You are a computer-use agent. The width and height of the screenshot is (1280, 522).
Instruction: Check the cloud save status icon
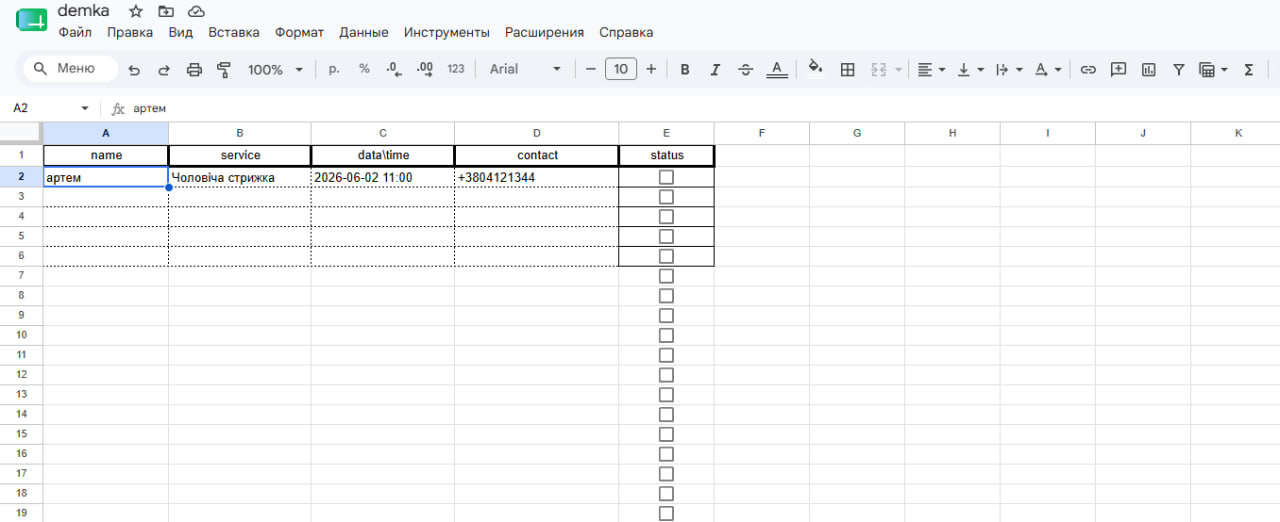[196, 11]
